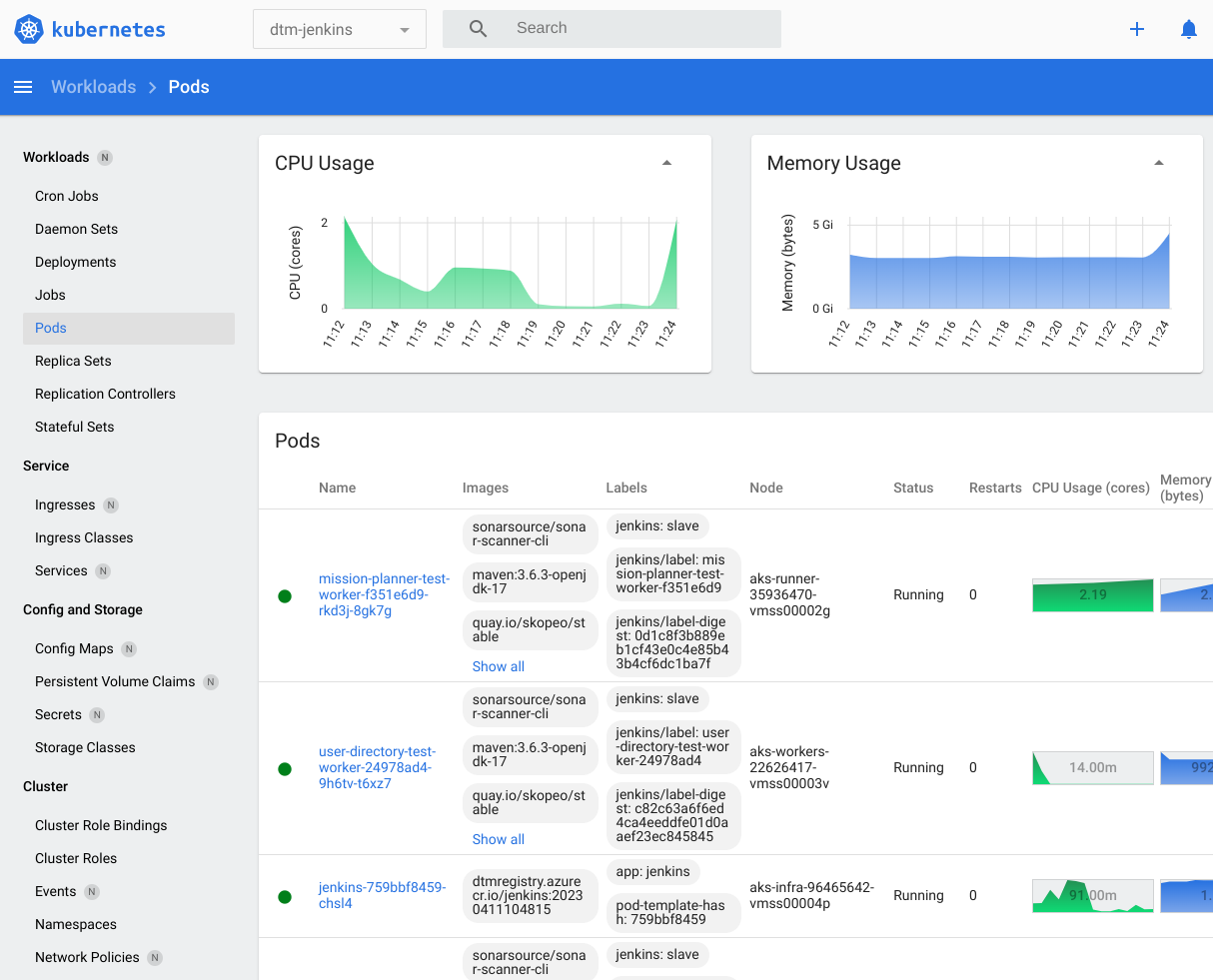Open Cluster Role Bindings in sidebar
Viewport: 1213px width, 980px height.
(x=101, y=825)
